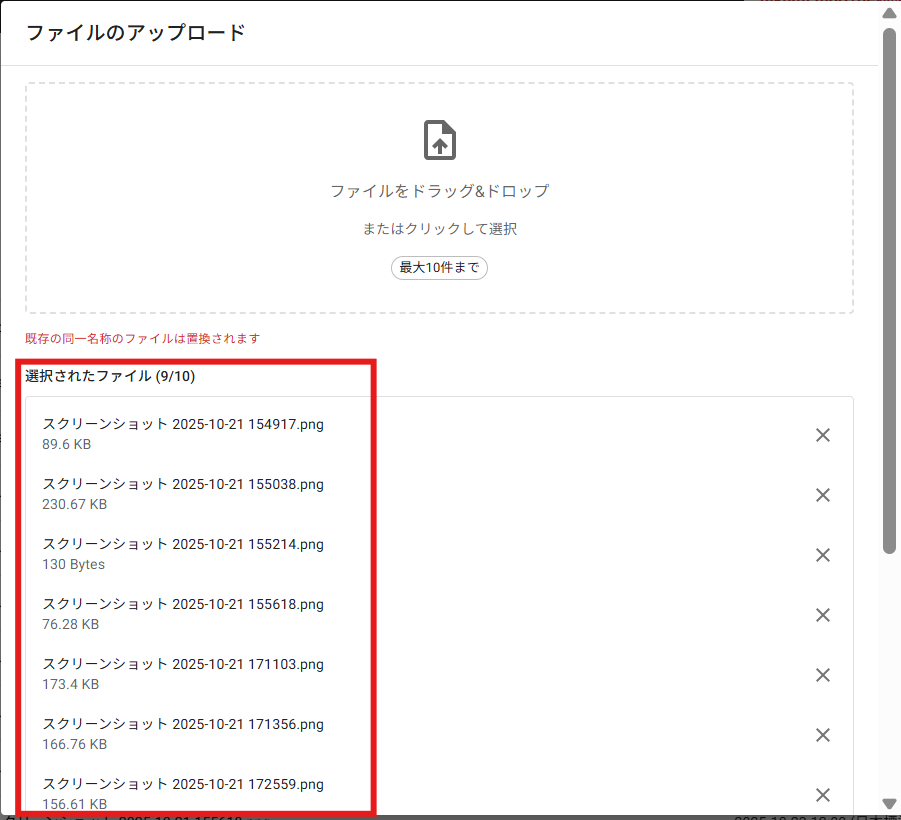Select file name スクリーンショット 2025-10-21 155214.png

183,544
